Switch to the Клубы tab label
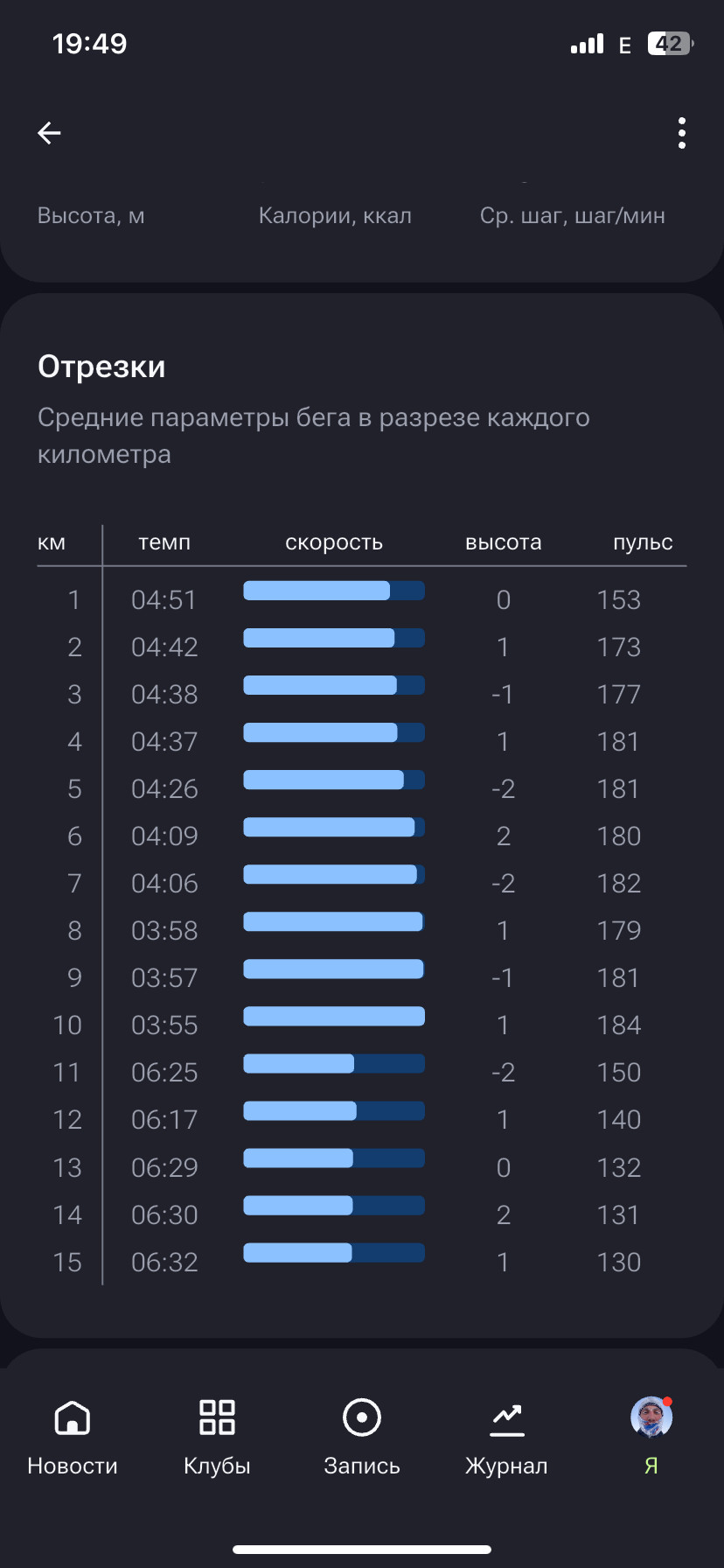Viewport: 724px width, 1568px height. [217, 1466]
